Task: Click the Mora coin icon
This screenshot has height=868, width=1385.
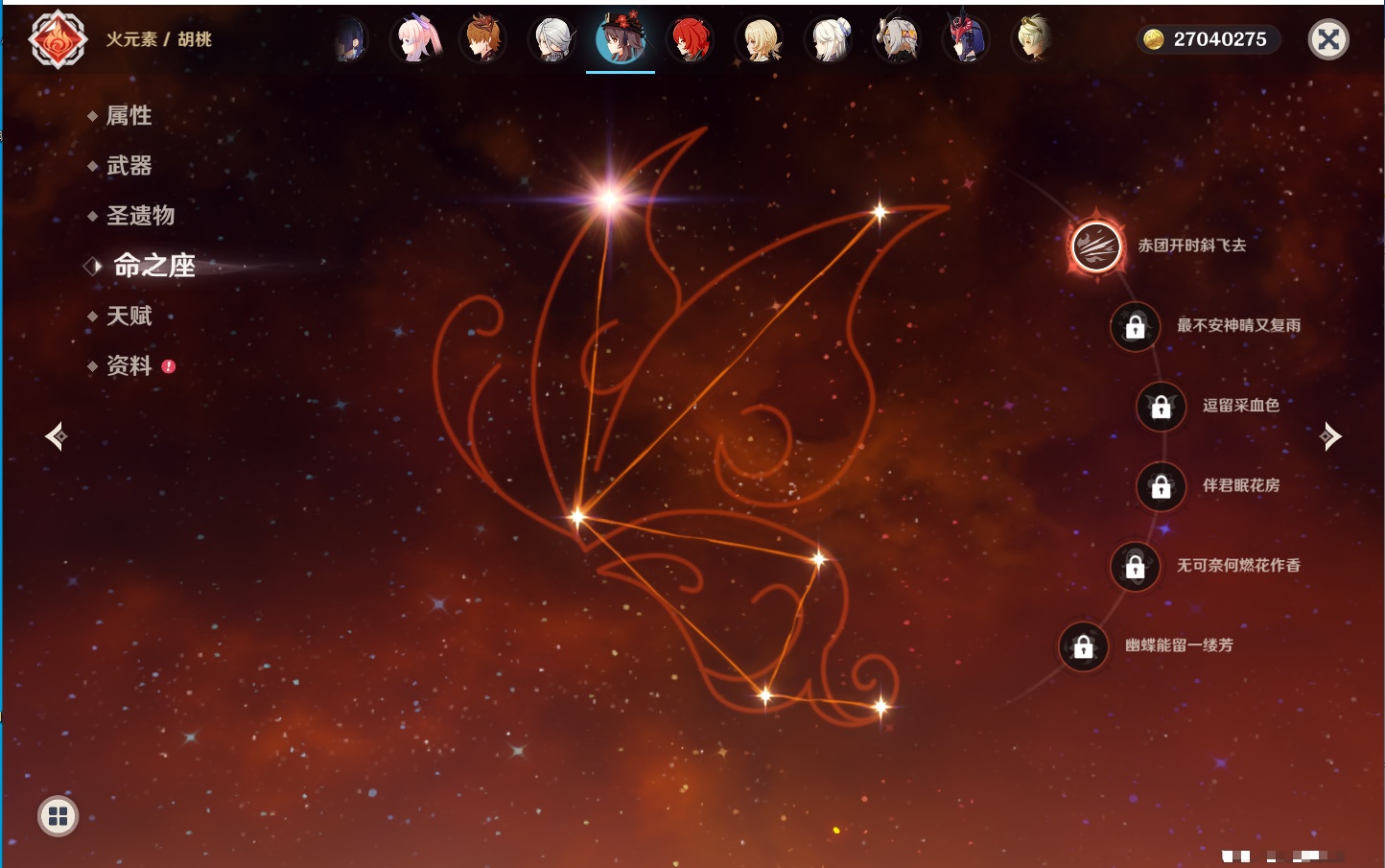Action: click(x=1154, y=39)
